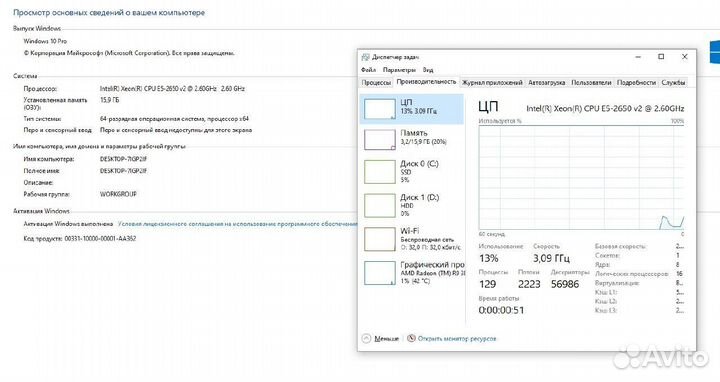Switch to the Журнал приложений tab
720x382 pixels.
tap(492, 83)
